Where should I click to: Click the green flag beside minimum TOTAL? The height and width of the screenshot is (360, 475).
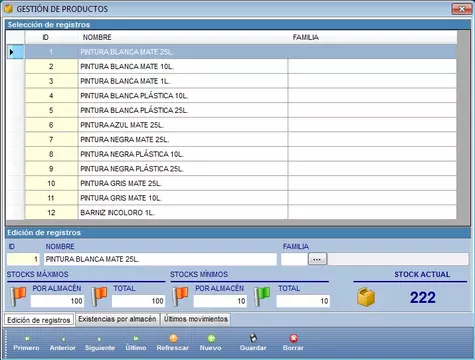pyautogui.click(x=262, y=297)
